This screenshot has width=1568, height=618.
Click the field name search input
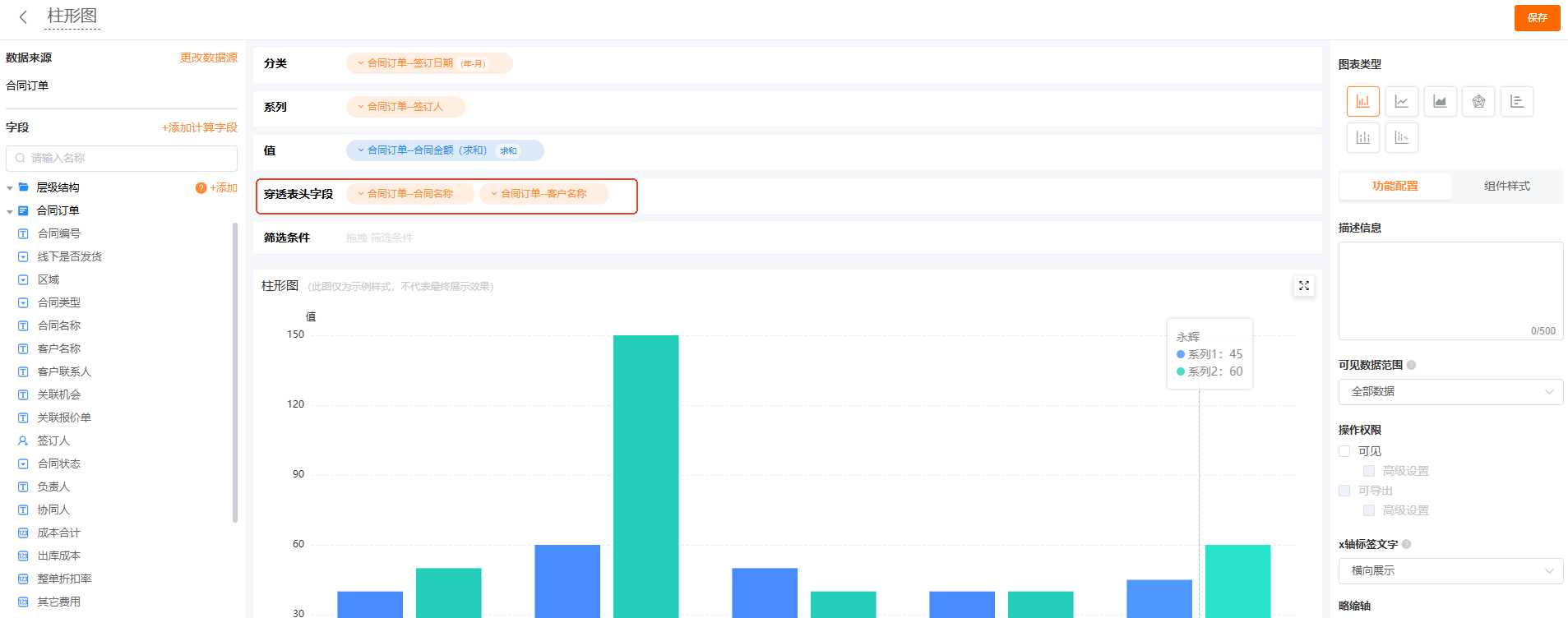pyautogui.click(x=123, y=158)
